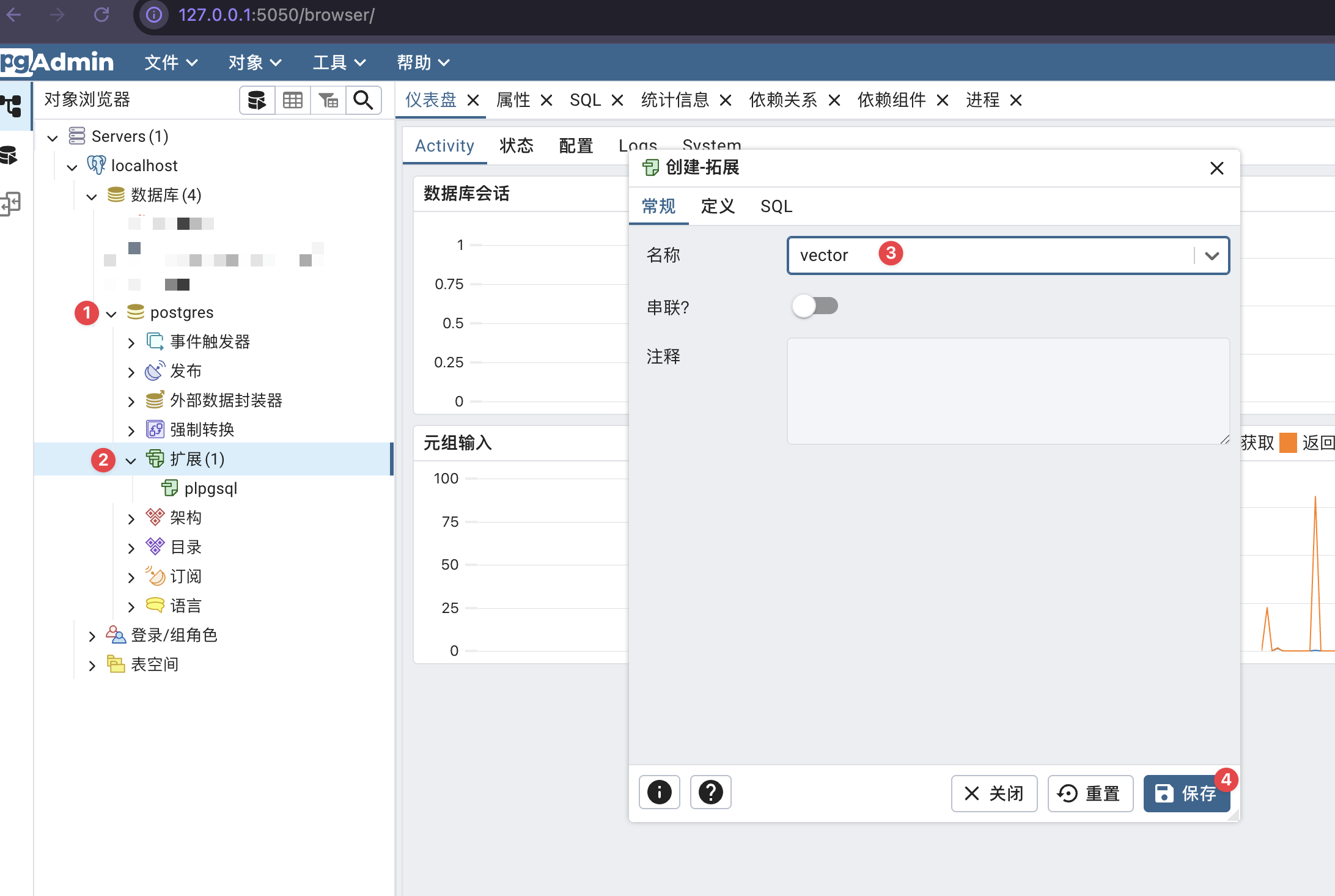
Task: Collapse the postgres database node
Action: 111,314
